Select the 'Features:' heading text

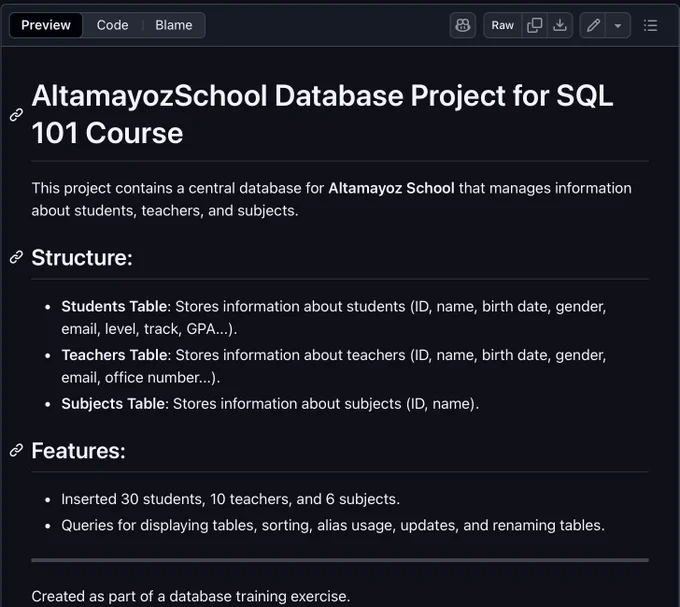(78, 451)
